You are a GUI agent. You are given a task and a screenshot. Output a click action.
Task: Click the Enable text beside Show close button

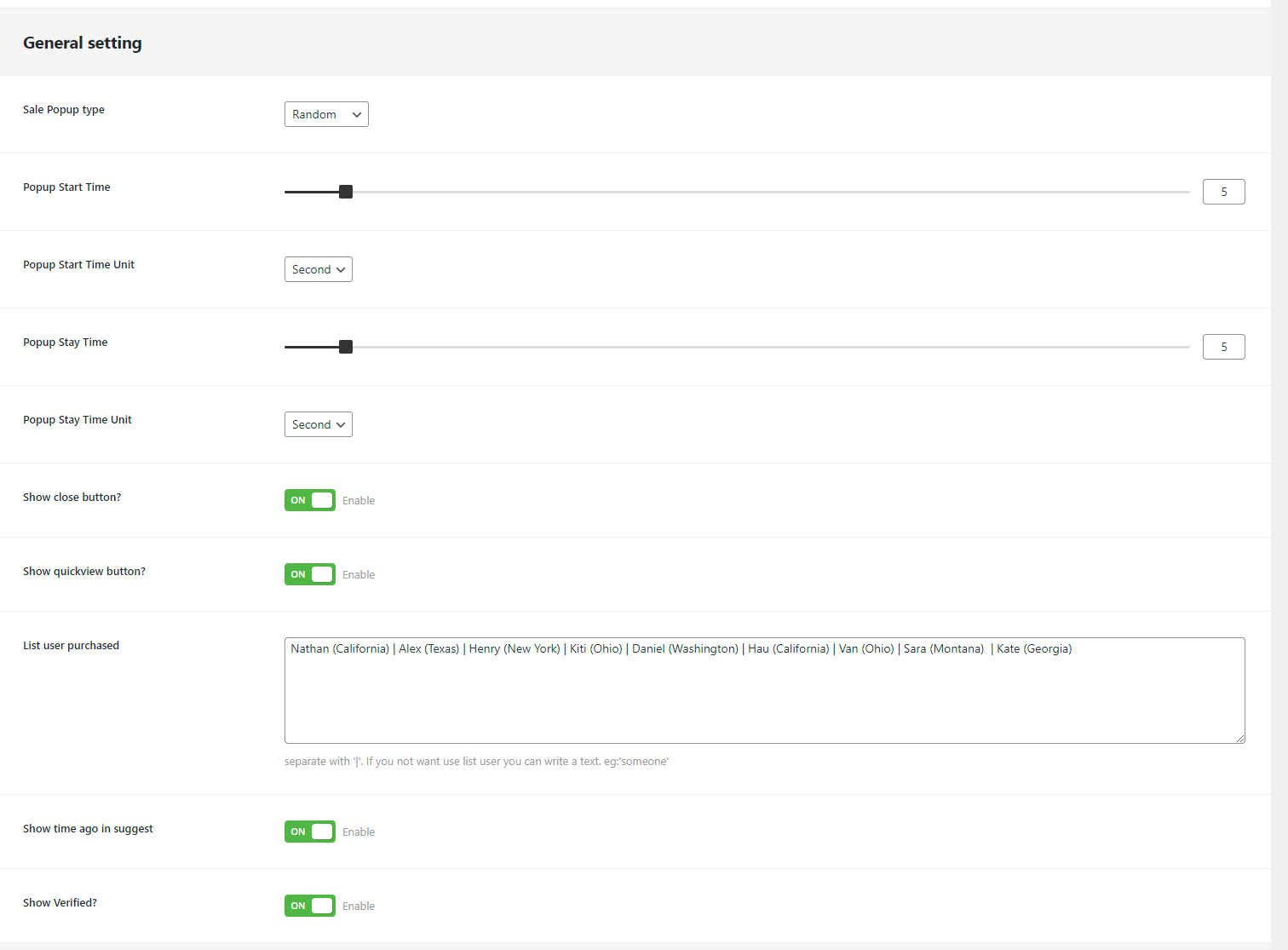[359, 501]
